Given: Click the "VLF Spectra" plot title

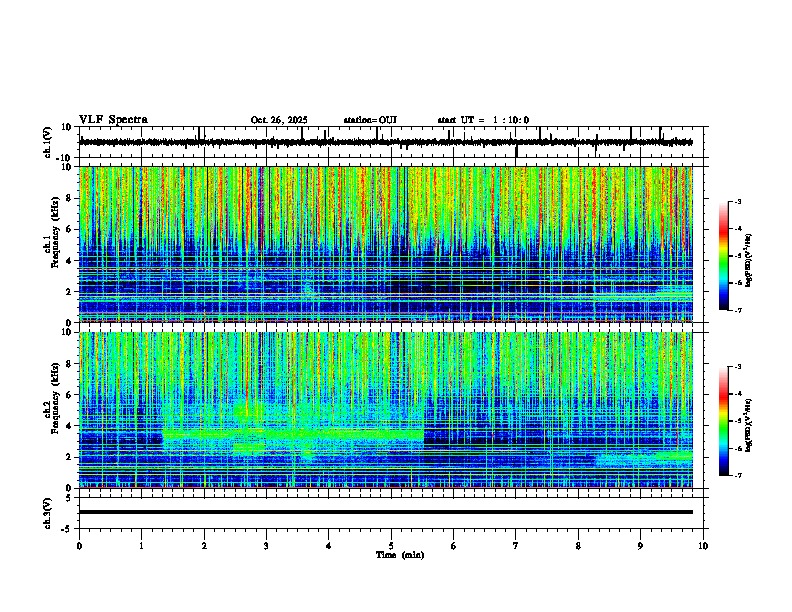Looking at the screenshot, I should coord(113,120).
